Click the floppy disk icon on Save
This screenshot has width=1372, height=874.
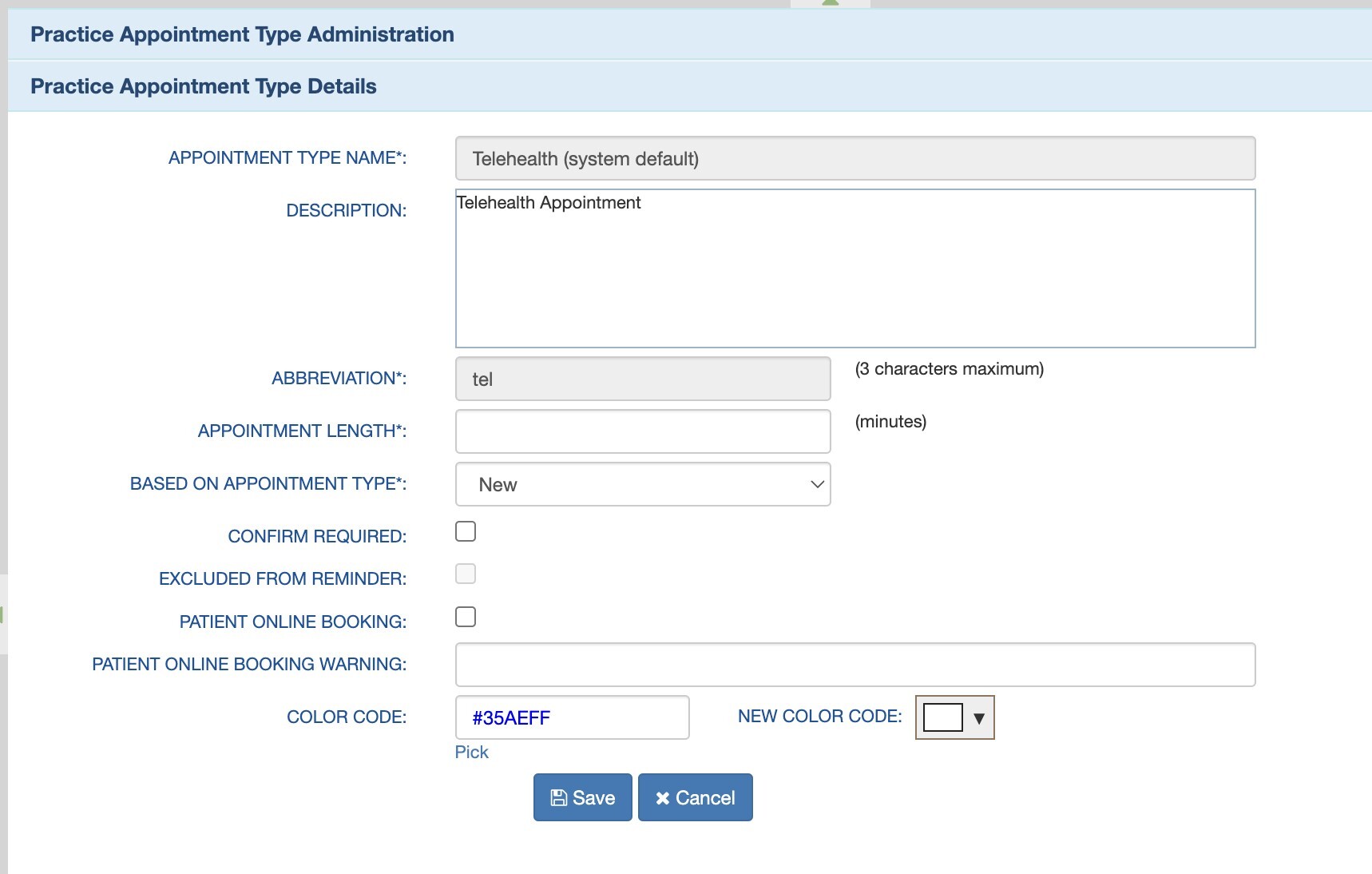pos(559,797)
